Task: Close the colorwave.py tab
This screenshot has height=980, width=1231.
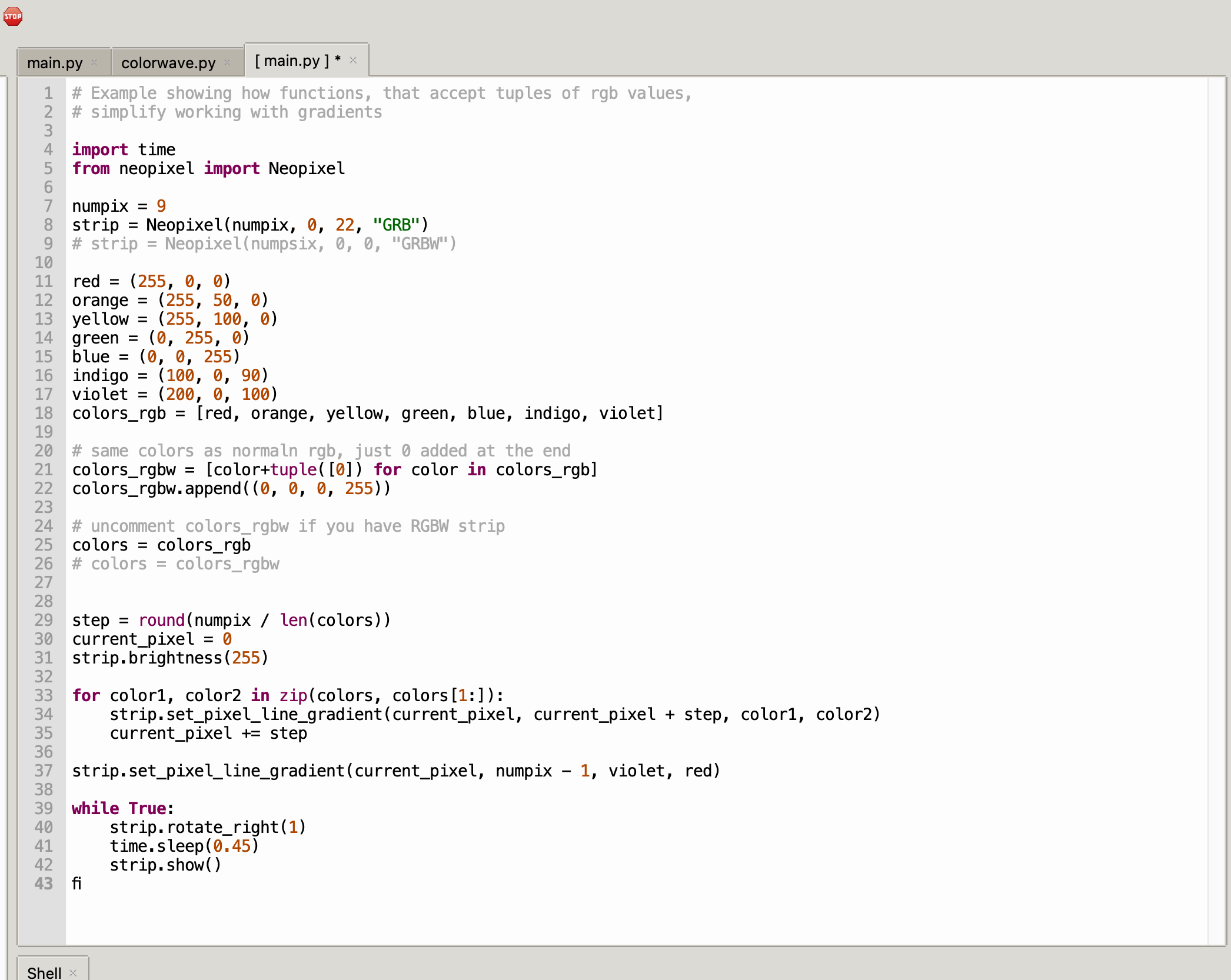Action: [x=227, y=62]
